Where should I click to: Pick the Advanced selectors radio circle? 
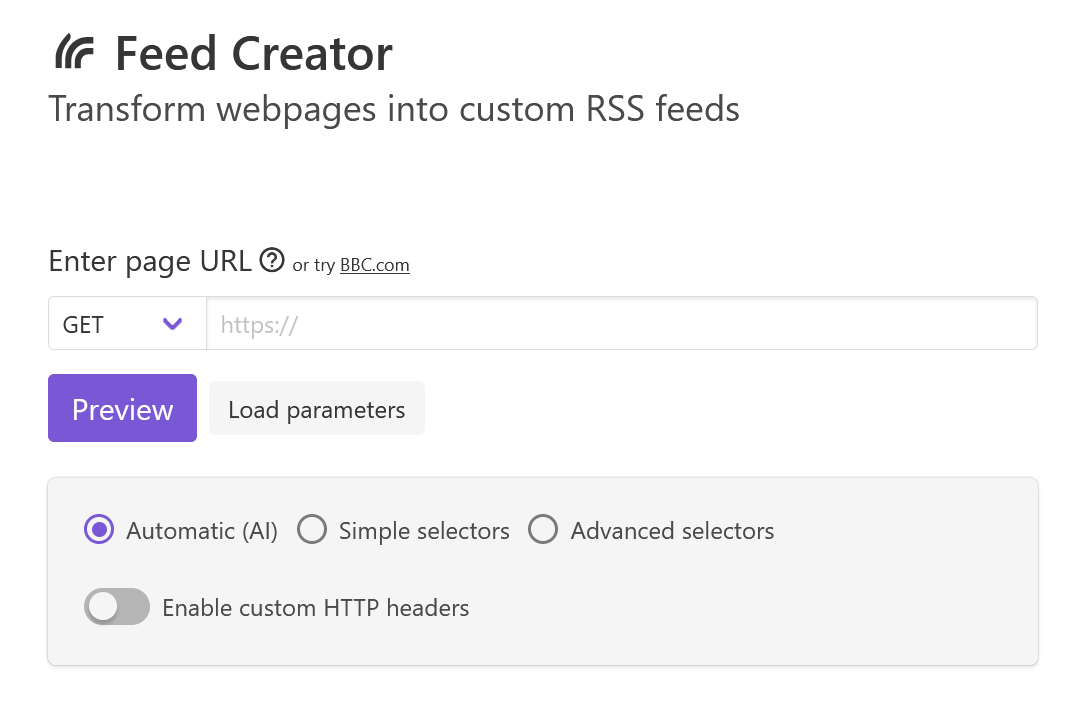(x=543, y=530)
